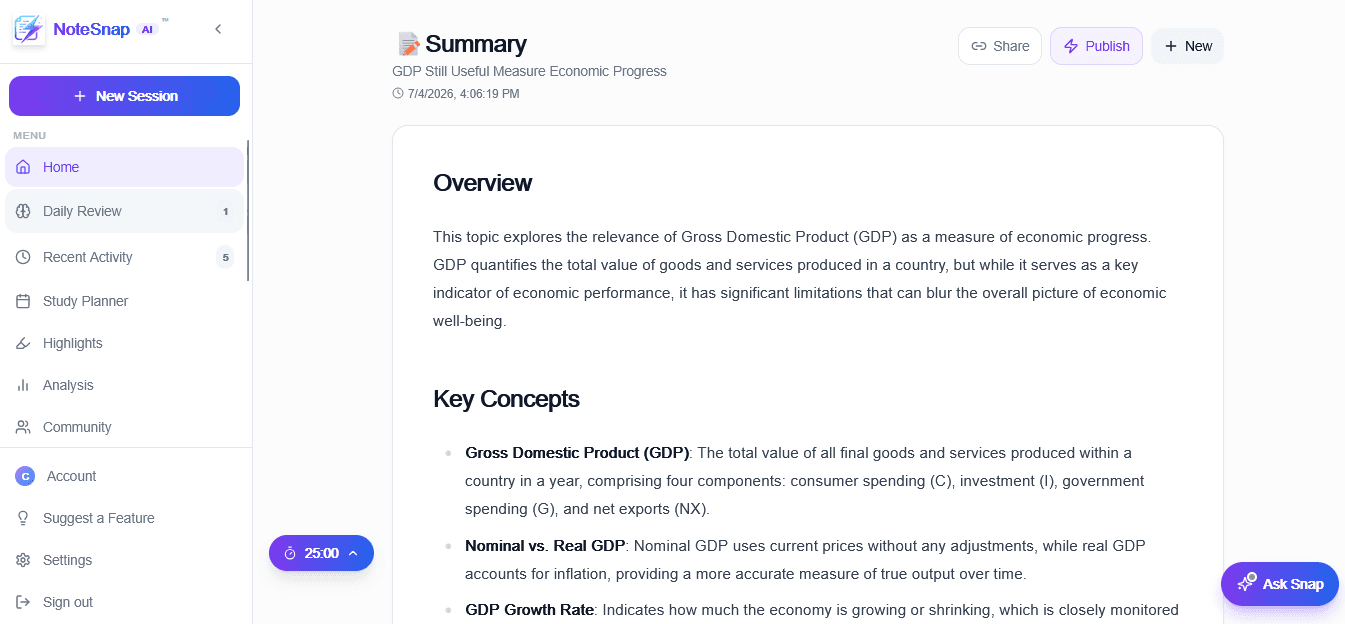
Task: Start a New Session
Action: click(x=124, y=96)
